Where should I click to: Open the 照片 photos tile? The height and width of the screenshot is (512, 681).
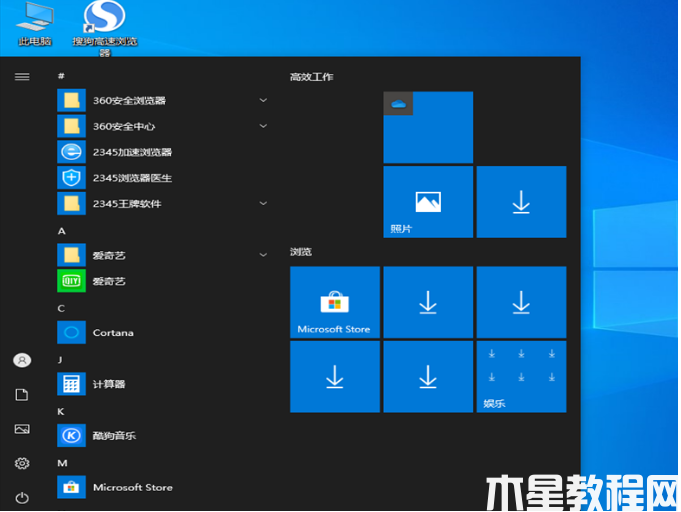[428, 202]
